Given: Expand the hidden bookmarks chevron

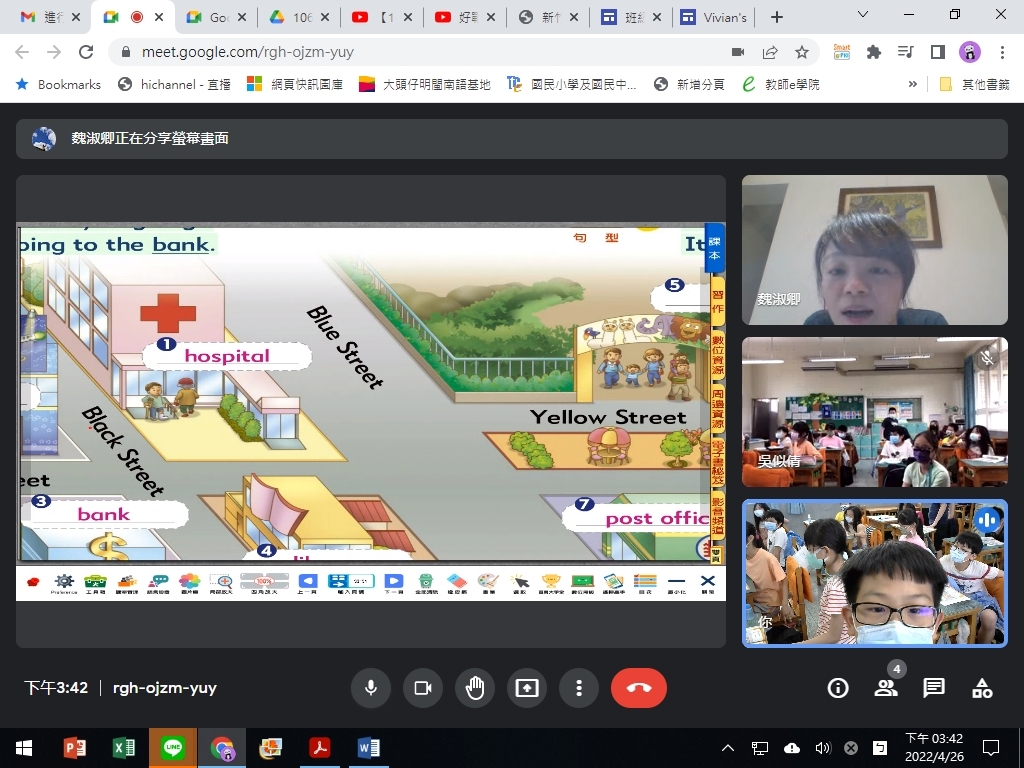Looking at the screenshot, I should (912, 85).
